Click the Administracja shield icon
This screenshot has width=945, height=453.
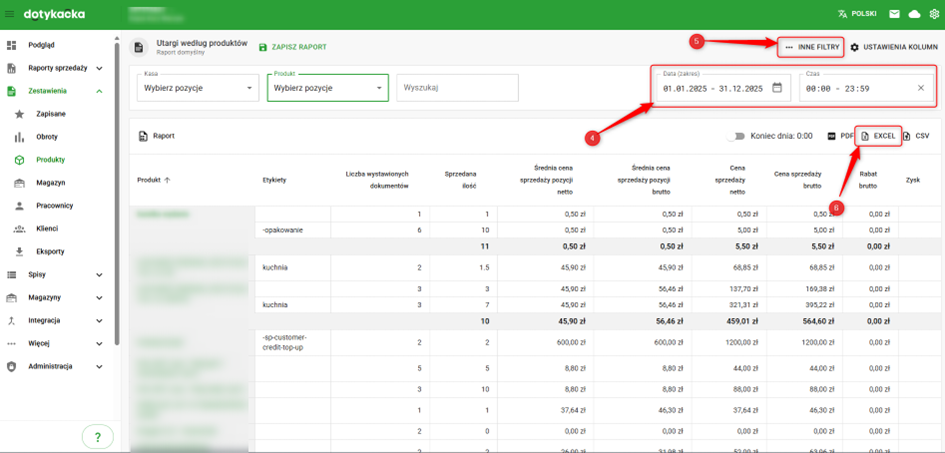(x=11, y=366)
